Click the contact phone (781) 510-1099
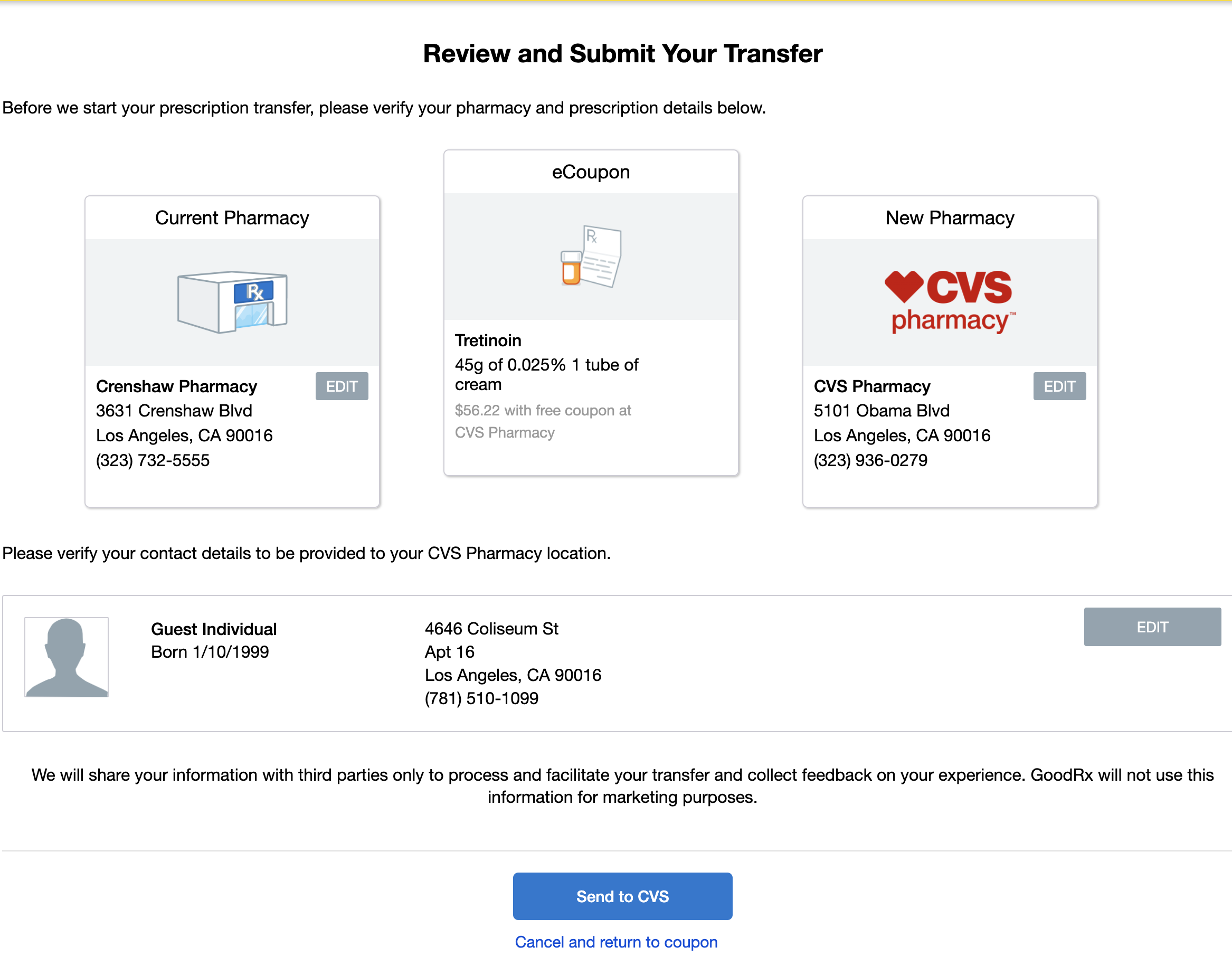This screenshot has height=966, width=1232. 482,698
